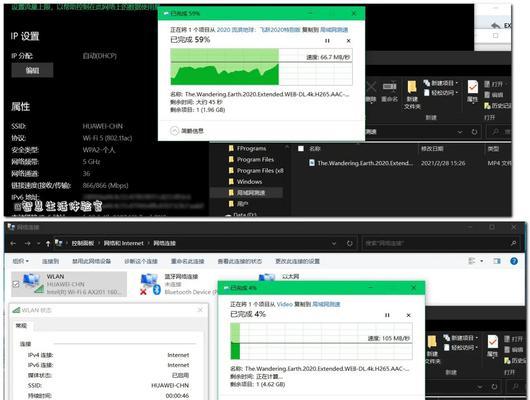Open the 轻松访问 dropdown beside 4% dialog
The width and height of the screenshot is (530, 400).
[460, 348]
